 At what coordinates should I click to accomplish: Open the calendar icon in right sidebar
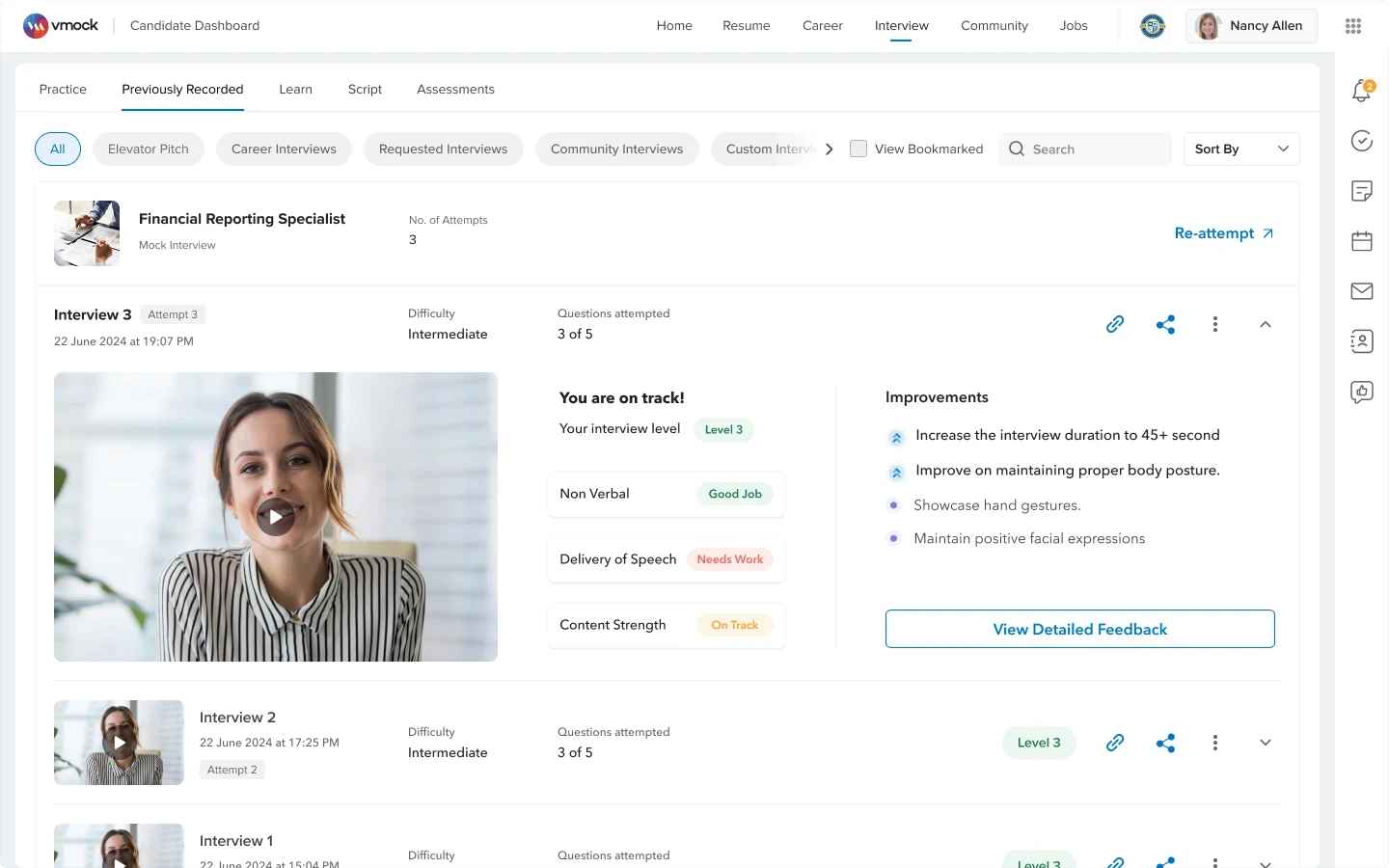pyautogui.click(x=1362, y=241)
